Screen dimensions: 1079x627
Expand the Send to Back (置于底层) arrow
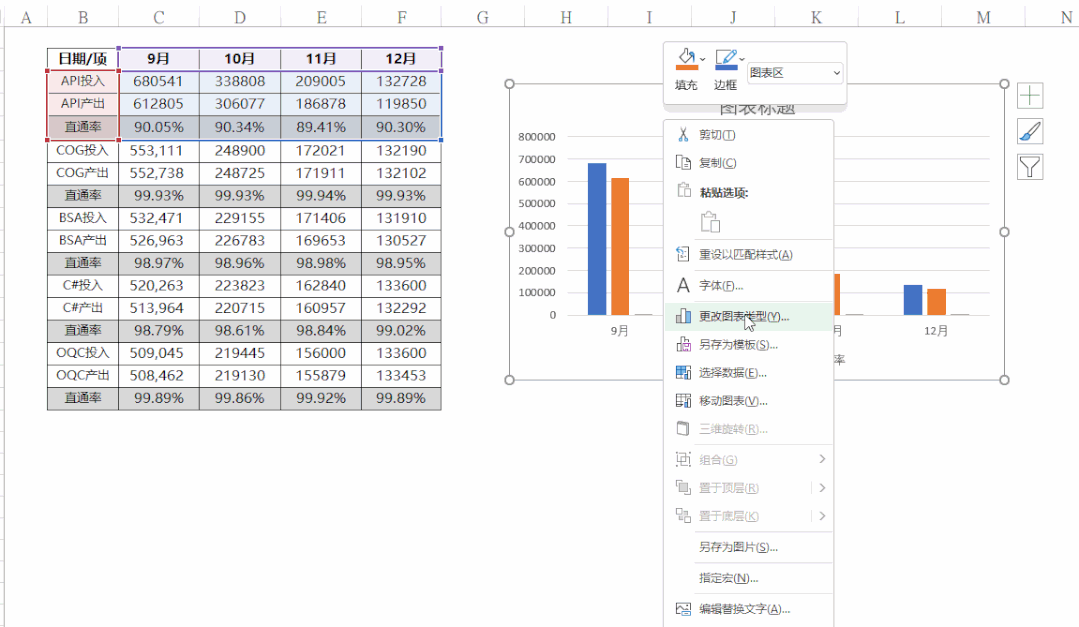click(x=822, y=516)
